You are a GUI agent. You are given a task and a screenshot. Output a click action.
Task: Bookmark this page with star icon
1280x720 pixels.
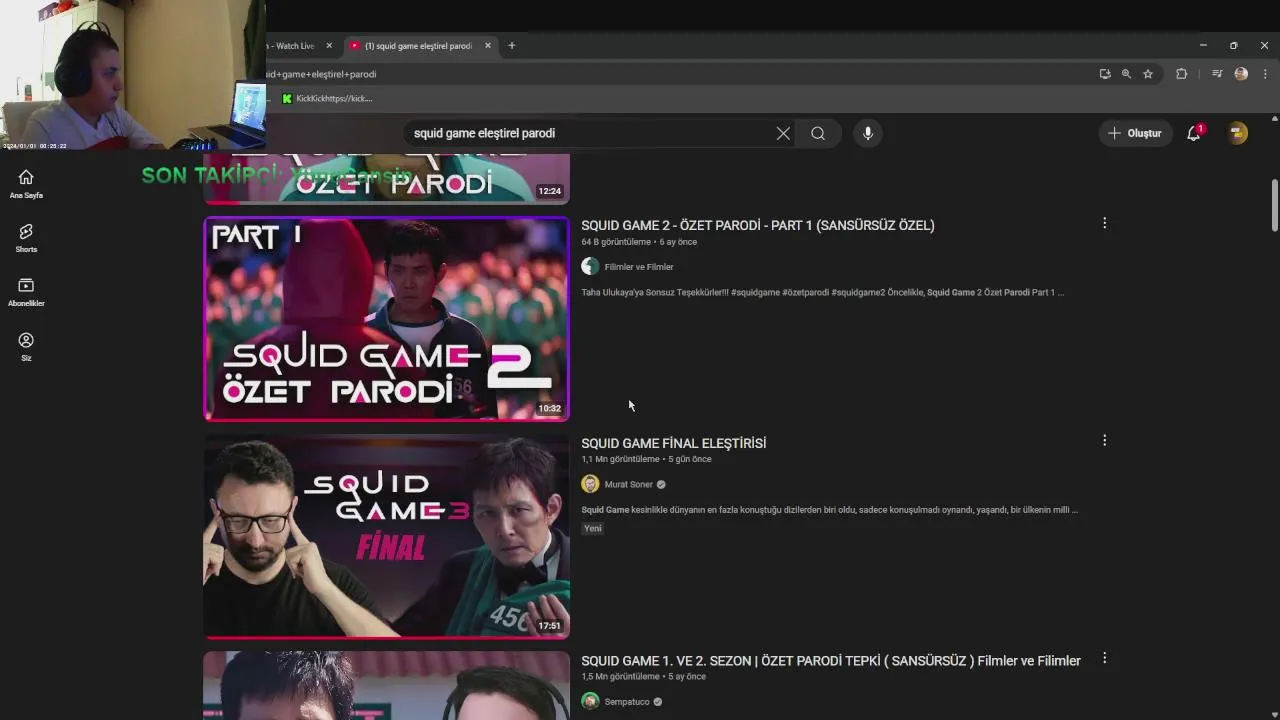click(1148, 74)
